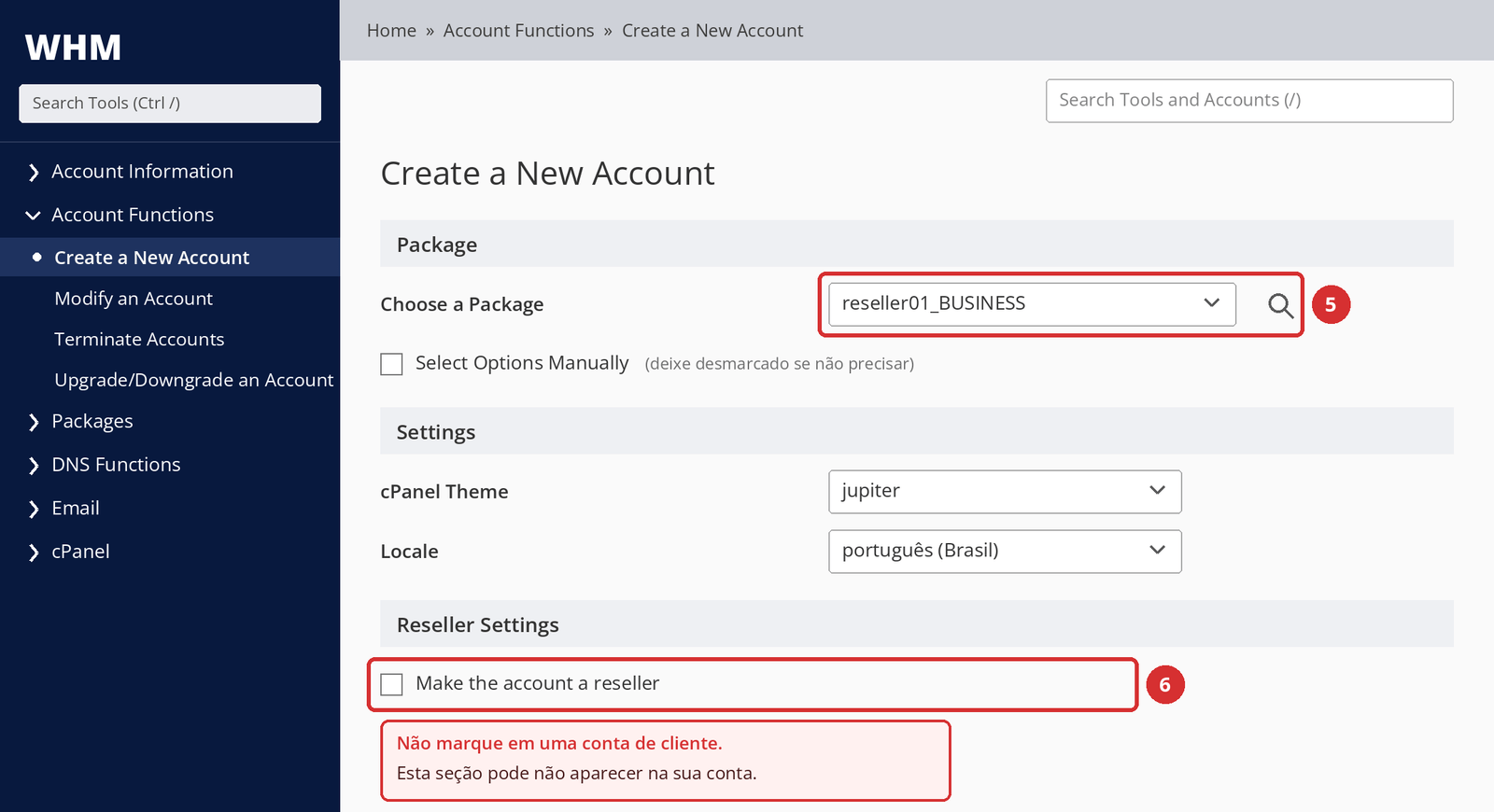
Task: Expand the Email sidebar section
Action: [34, 509]
